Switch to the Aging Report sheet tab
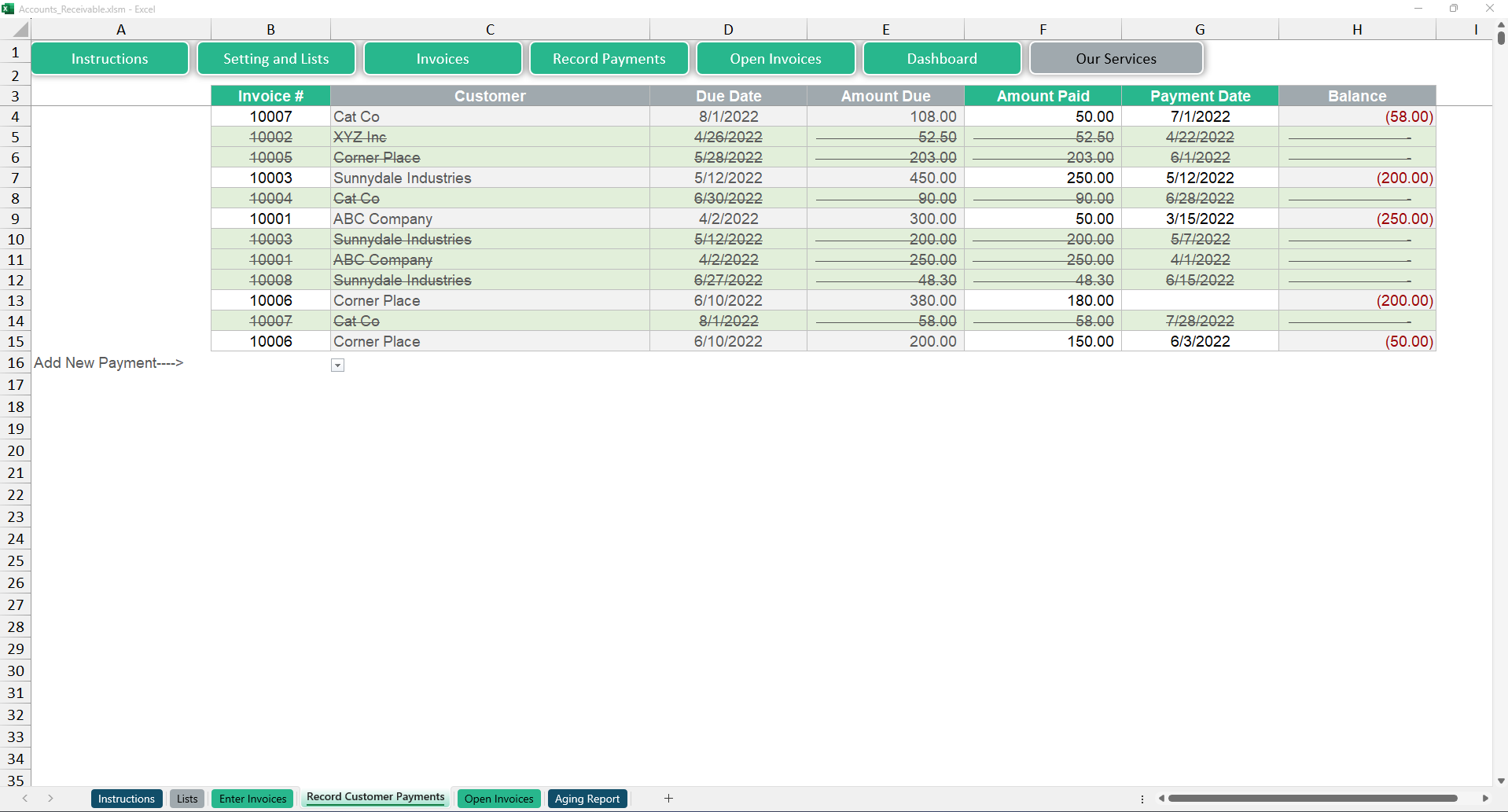 click(587, 799)
